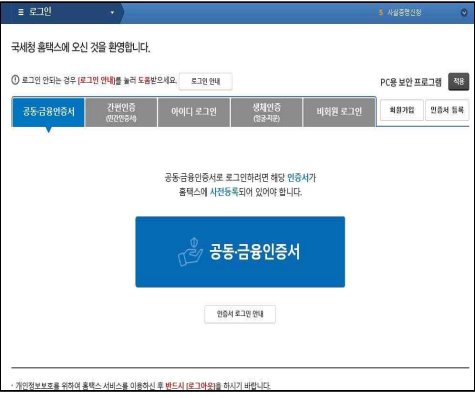Switch to the 생체인증 tab

(x=267, y=112)
